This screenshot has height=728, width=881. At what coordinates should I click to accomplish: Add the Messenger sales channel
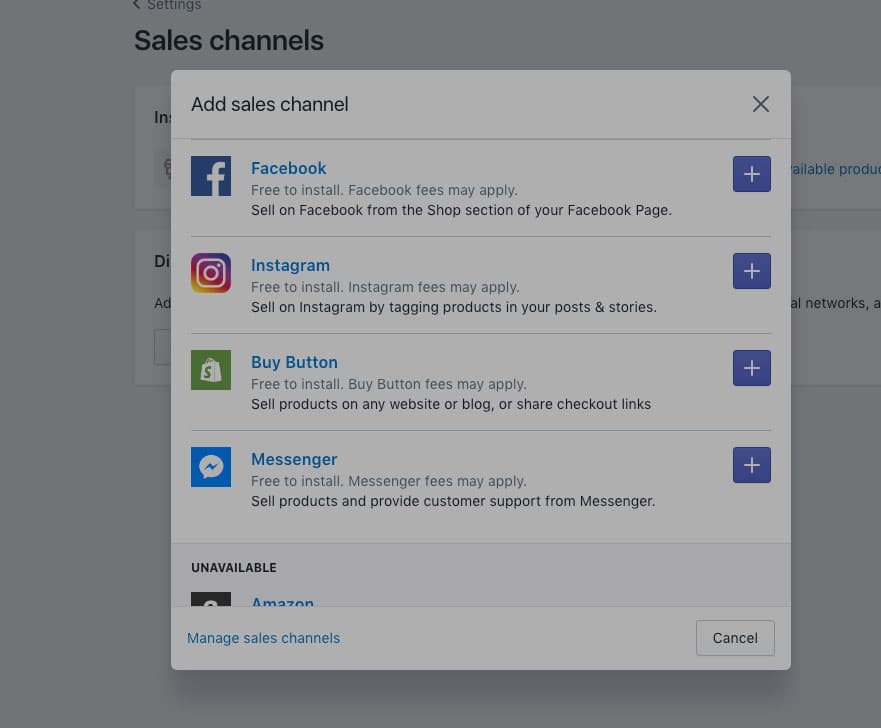coord(751,465)
